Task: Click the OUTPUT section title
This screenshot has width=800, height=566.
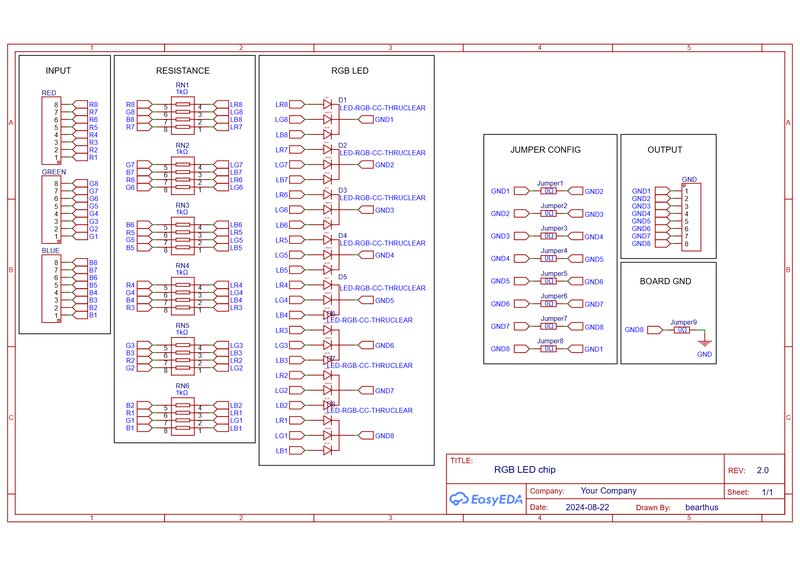Action: pos(665,150)
